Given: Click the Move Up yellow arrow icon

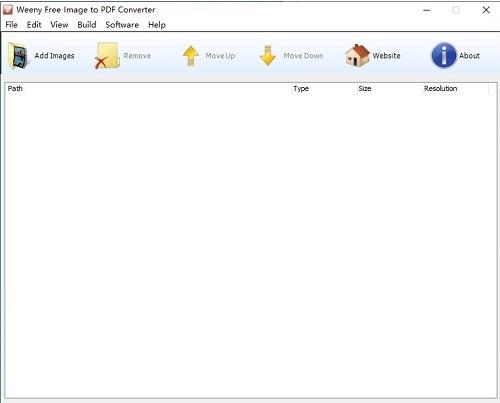Looking at the screenshot, I should pyautogui.click(x=191, y=56).
